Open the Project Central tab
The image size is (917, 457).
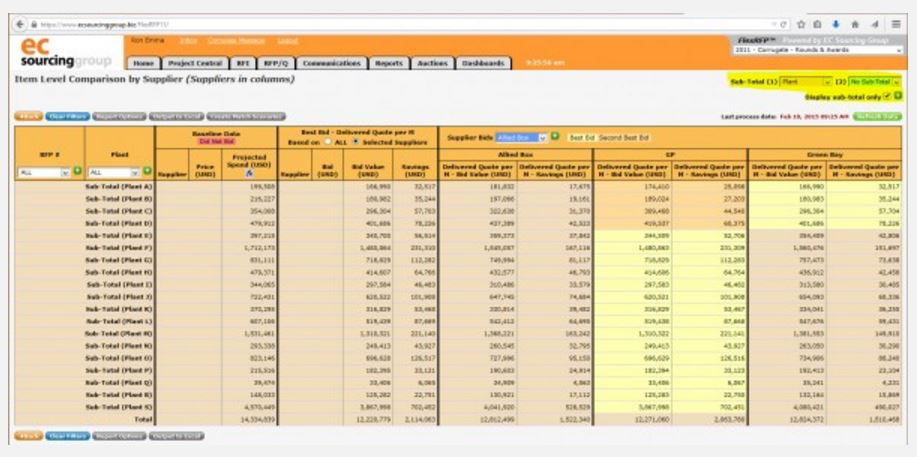pyautogui.click(x=195, y=63)
